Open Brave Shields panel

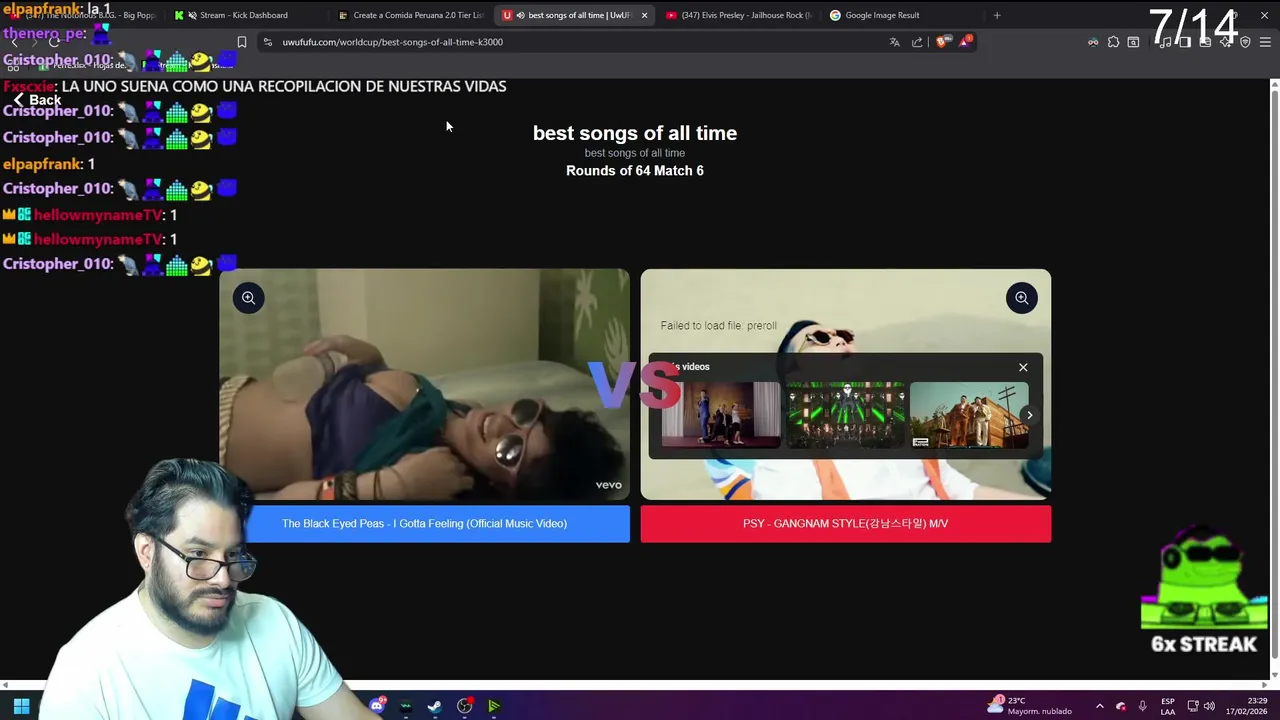(x=942, y=42)
